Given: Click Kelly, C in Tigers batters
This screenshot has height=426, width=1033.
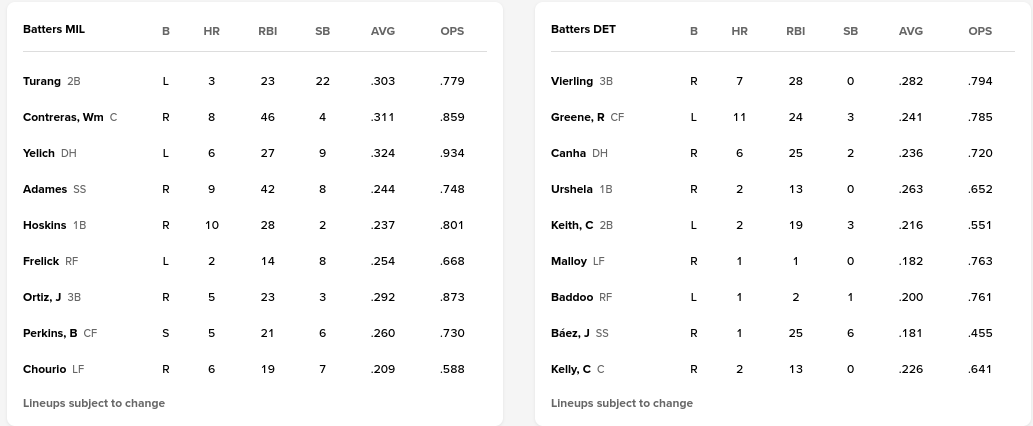Looking at the screenshot, I should point(571,369).
